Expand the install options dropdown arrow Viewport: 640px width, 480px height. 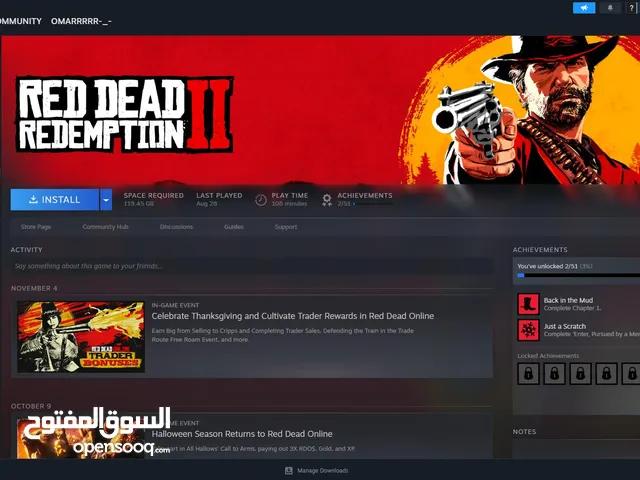pyautogui.click(x=106, y=200)
